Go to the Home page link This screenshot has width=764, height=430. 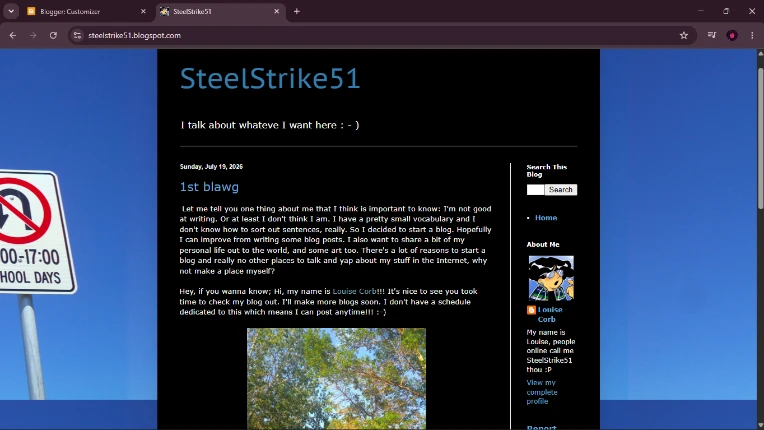click(546, 218)
